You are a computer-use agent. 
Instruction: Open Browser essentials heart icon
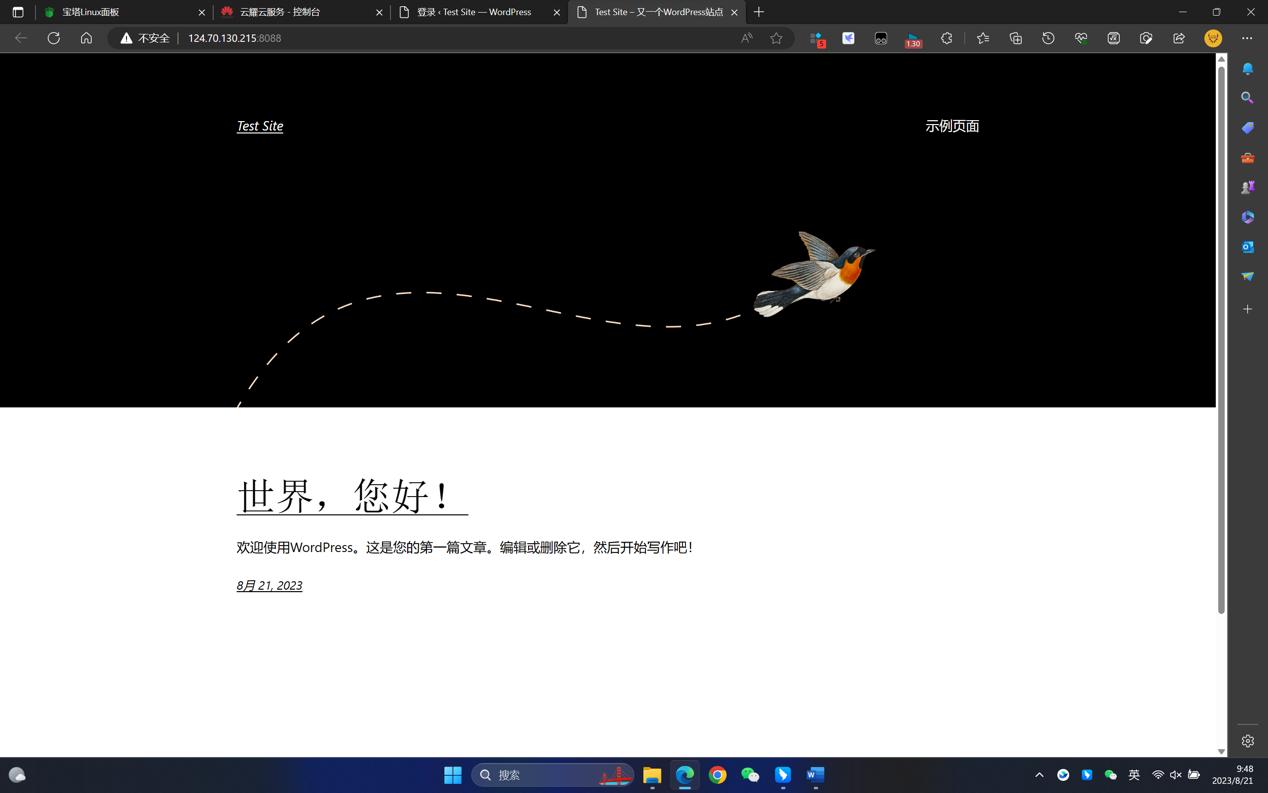[1081, 38]
